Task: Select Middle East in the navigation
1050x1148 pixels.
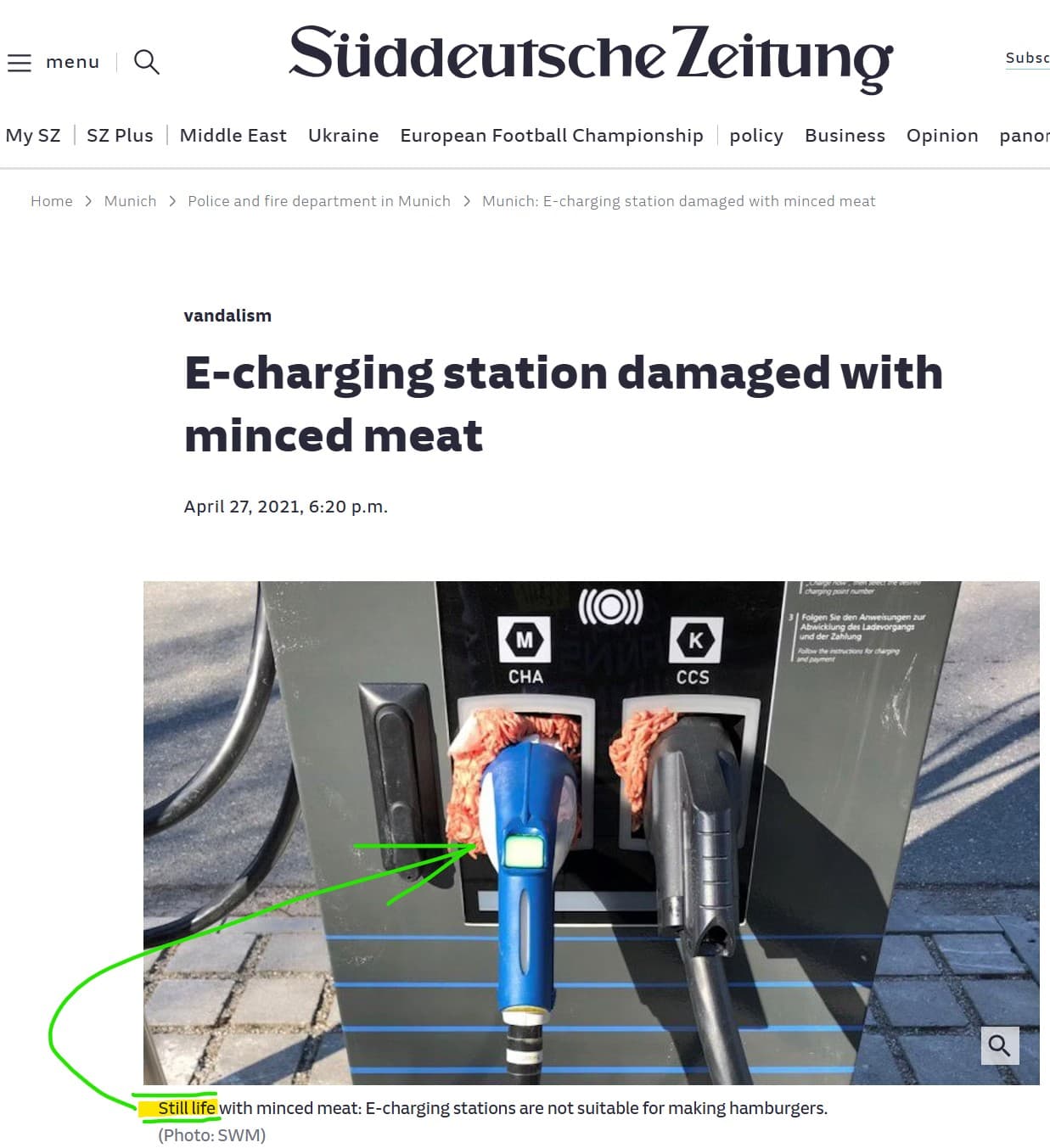Action: (233, 136)
